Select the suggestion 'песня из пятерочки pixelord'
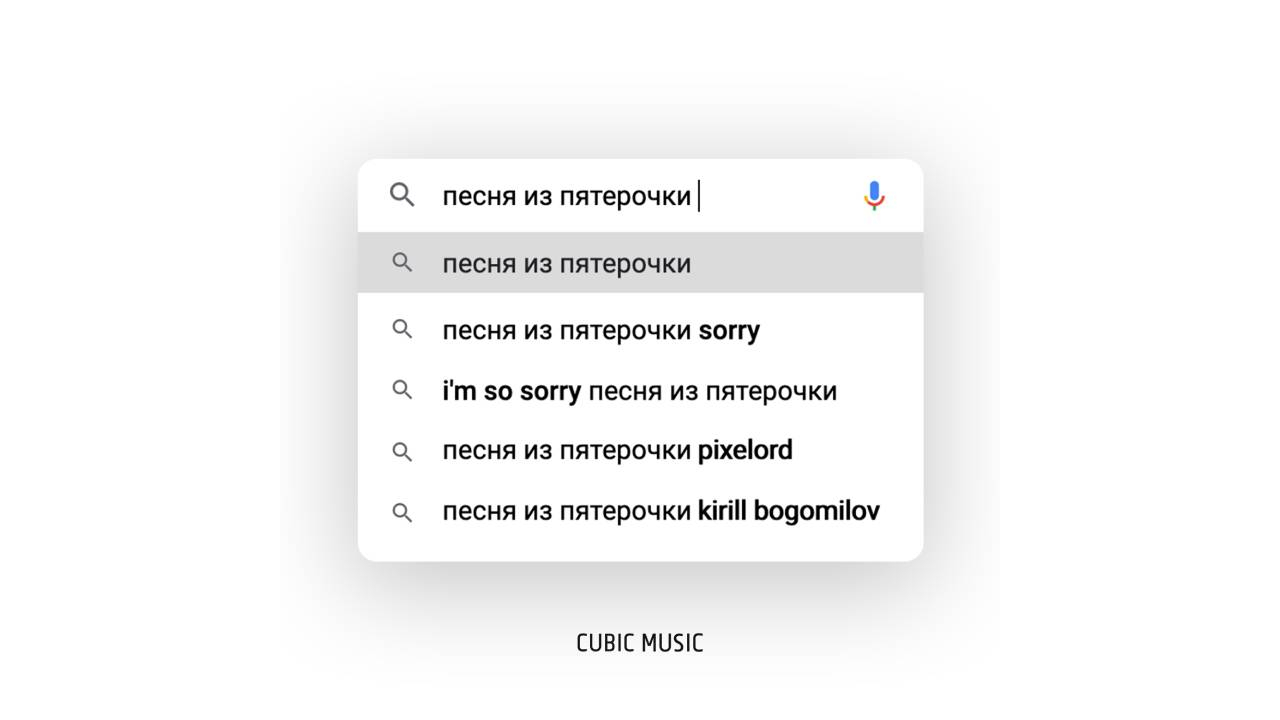Viewport: 1280px width, 720px height. (x=617, y=451)
